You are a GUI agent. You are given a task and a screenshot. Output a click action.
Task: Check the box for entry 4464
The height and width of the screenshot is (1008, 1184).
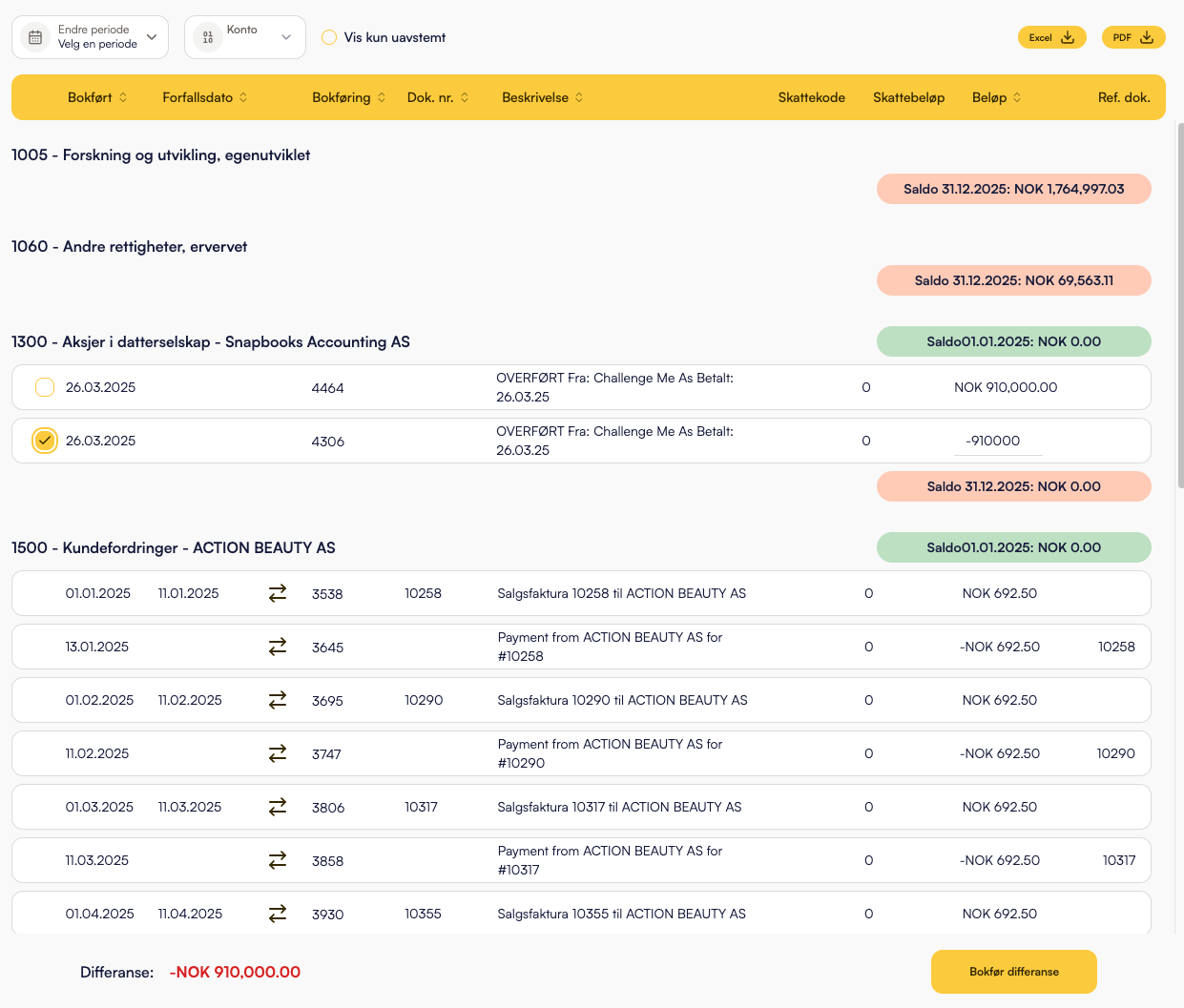tap(45, 387)
